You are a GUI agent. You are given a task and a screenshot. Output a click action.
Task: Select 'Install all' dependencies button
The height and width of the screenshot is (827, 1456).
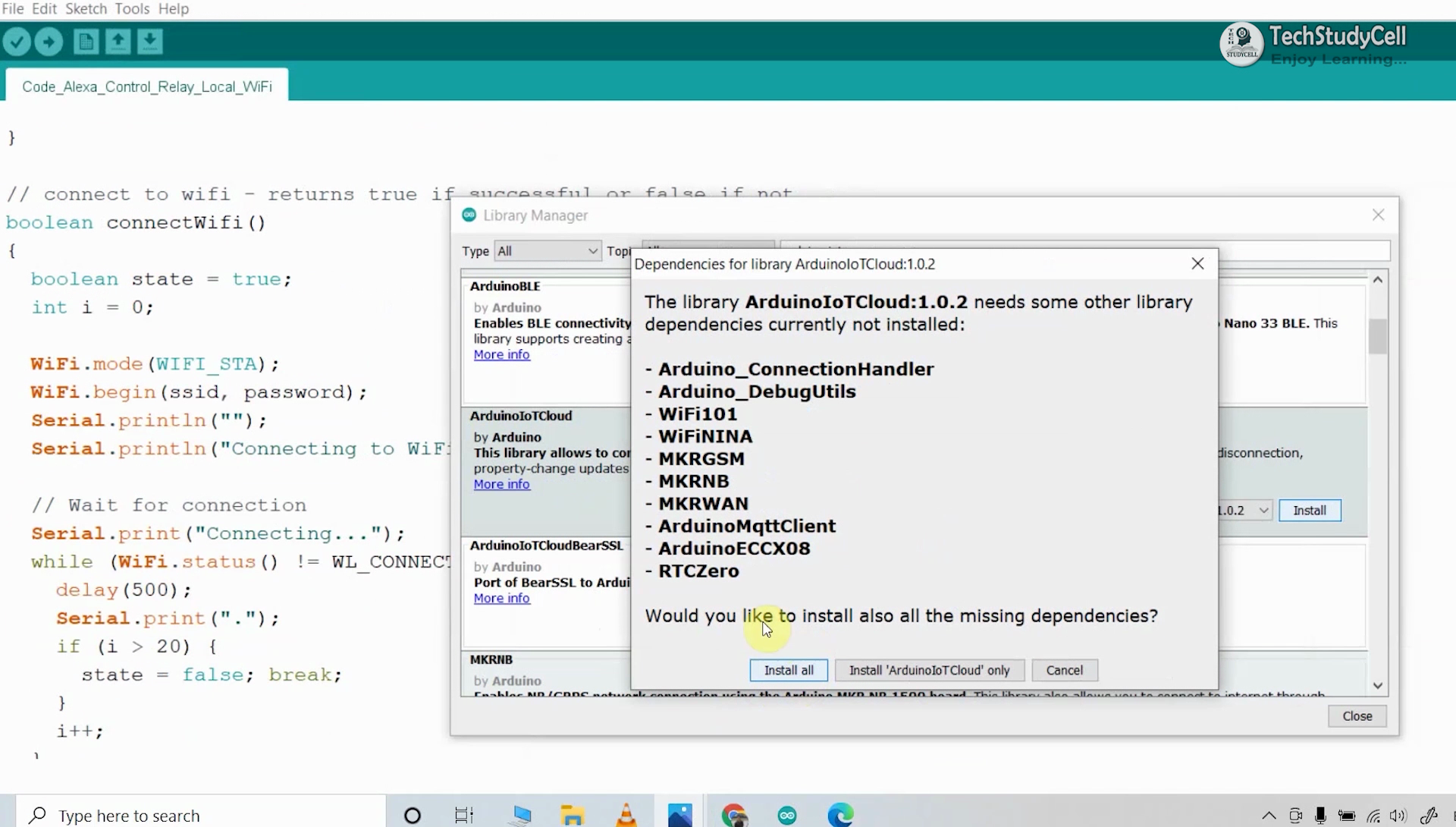pos(788,670)
